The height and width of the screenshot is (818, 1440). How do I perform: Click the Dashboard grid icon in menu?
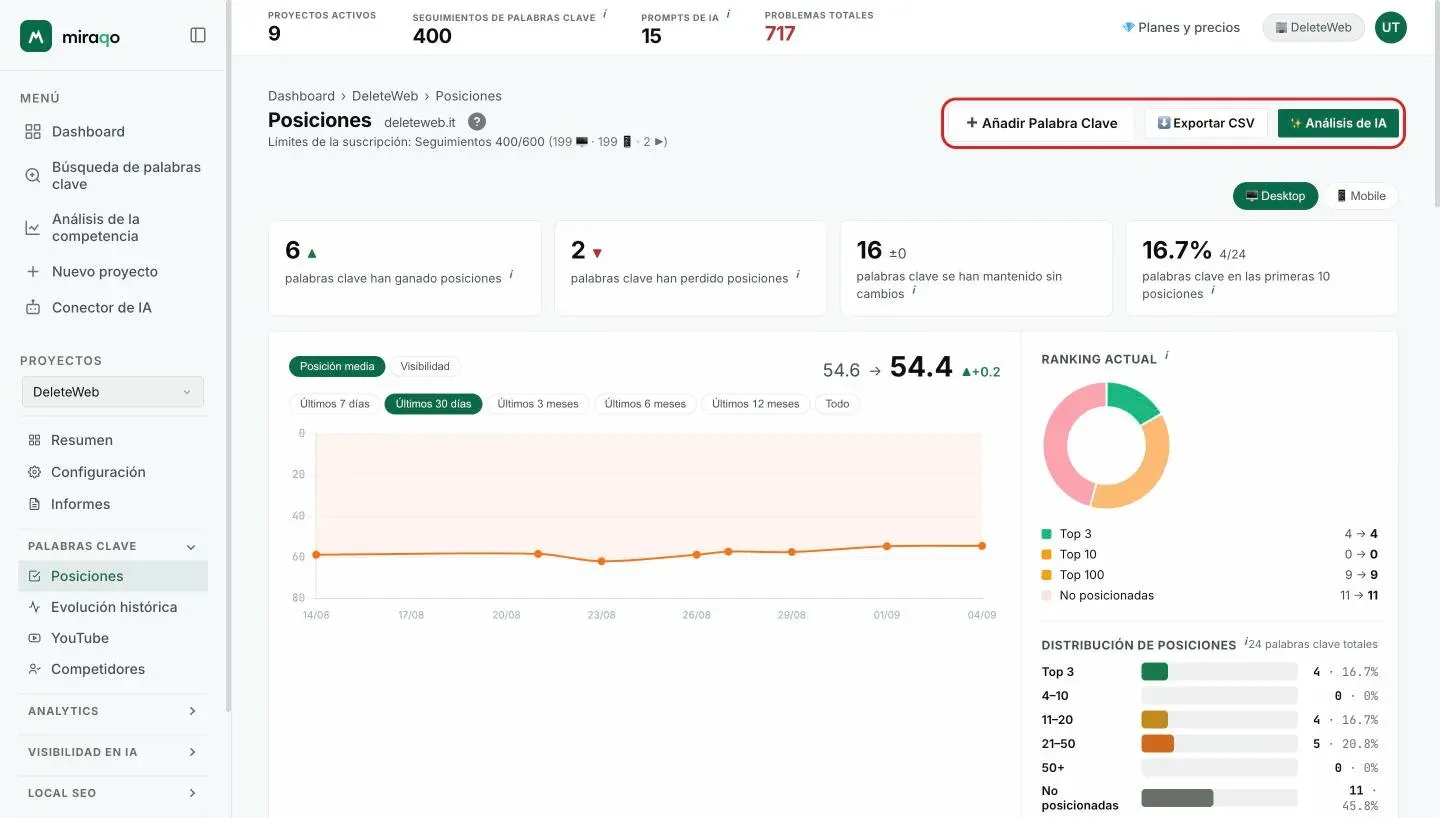click(33, 132)
